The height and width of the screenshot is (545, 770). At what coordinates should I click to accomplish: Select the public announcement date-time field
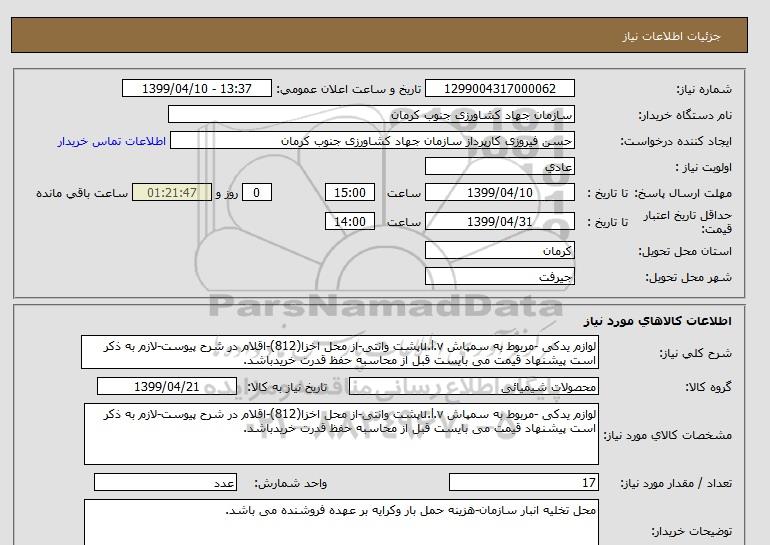[x=196, y=89]
